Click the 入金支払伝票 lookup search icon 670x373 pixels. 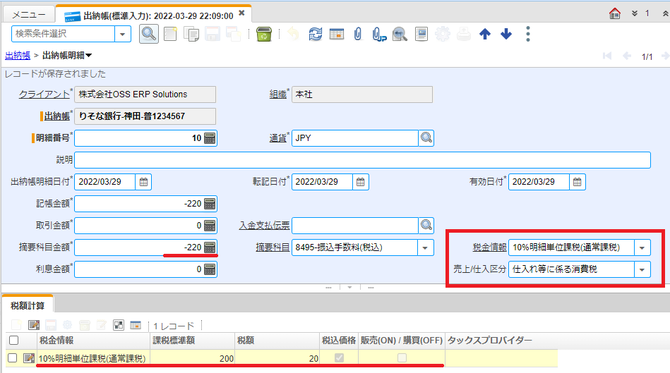coord(426,226)
